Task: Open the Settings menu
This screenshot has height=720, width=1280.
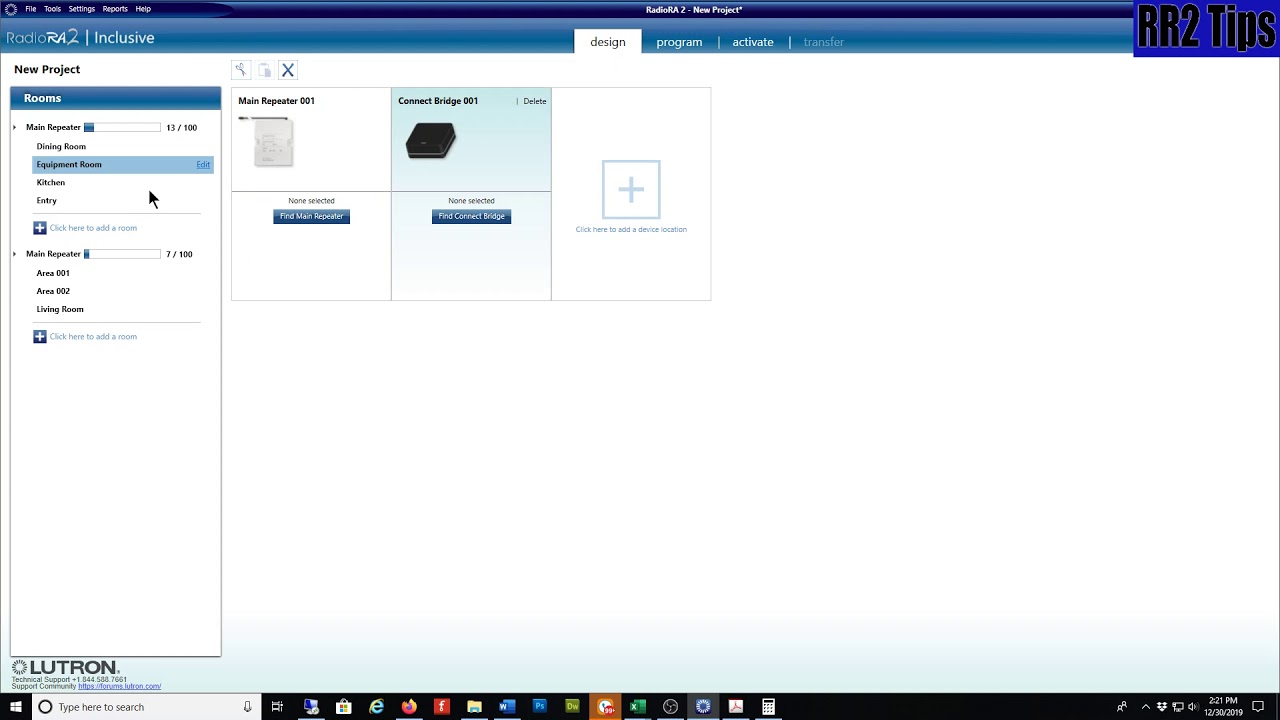Action: (x=82, y=9)
